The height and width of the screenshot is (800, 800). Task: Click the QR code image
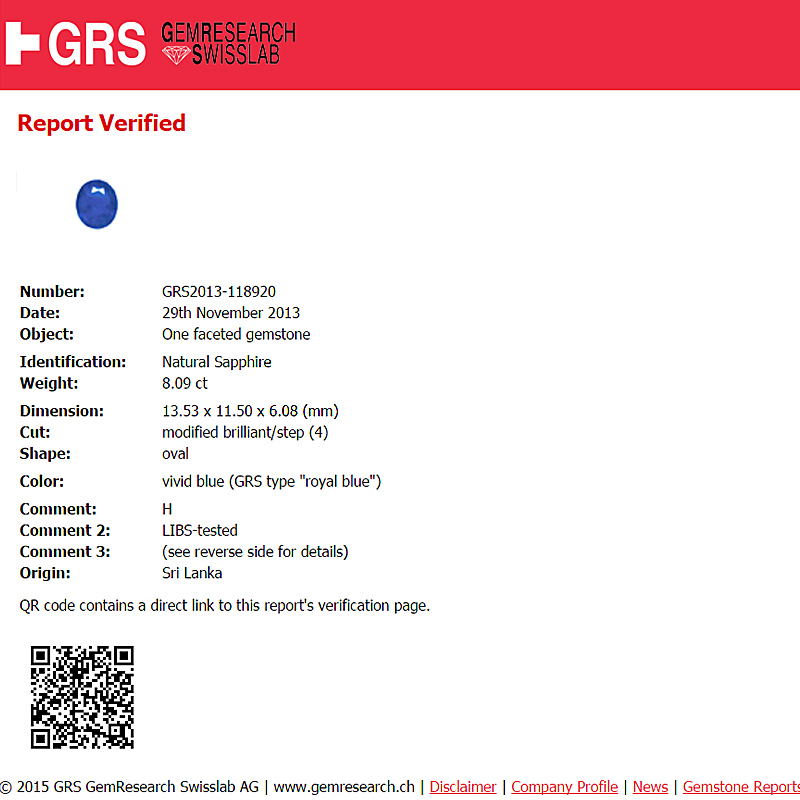(x=82, y=697)
